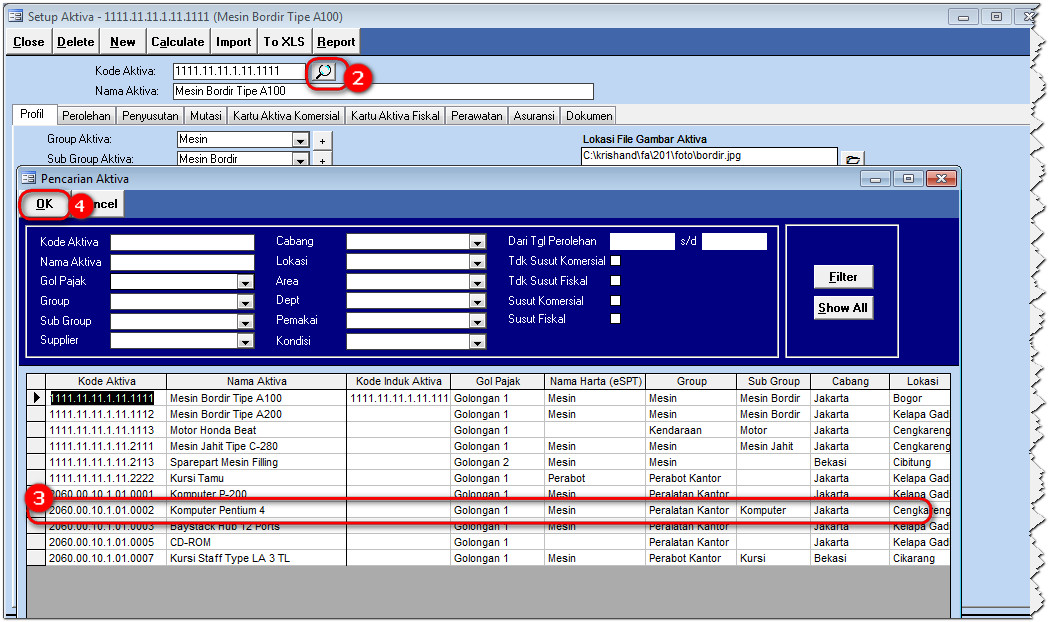Click the plus button next to Group Aktiva
Screen dimensions: 1055x622
pyautogui.click(x=322, y=141)
